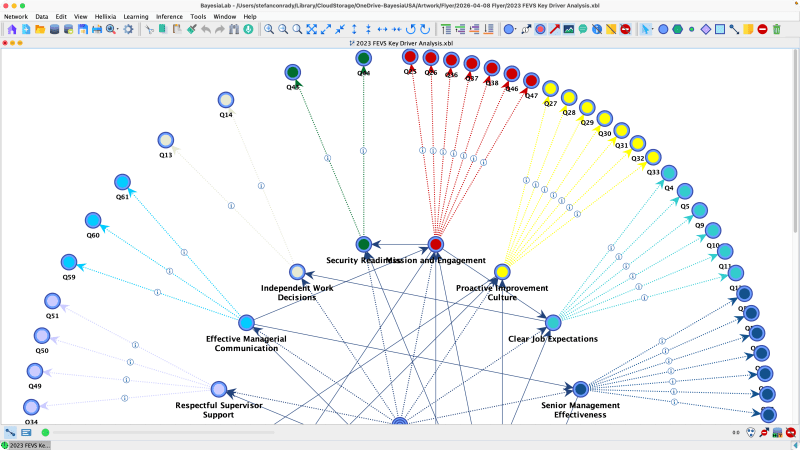Paste from the clipboard icon
Screen dimensions: 800x450
coord(177,30)
